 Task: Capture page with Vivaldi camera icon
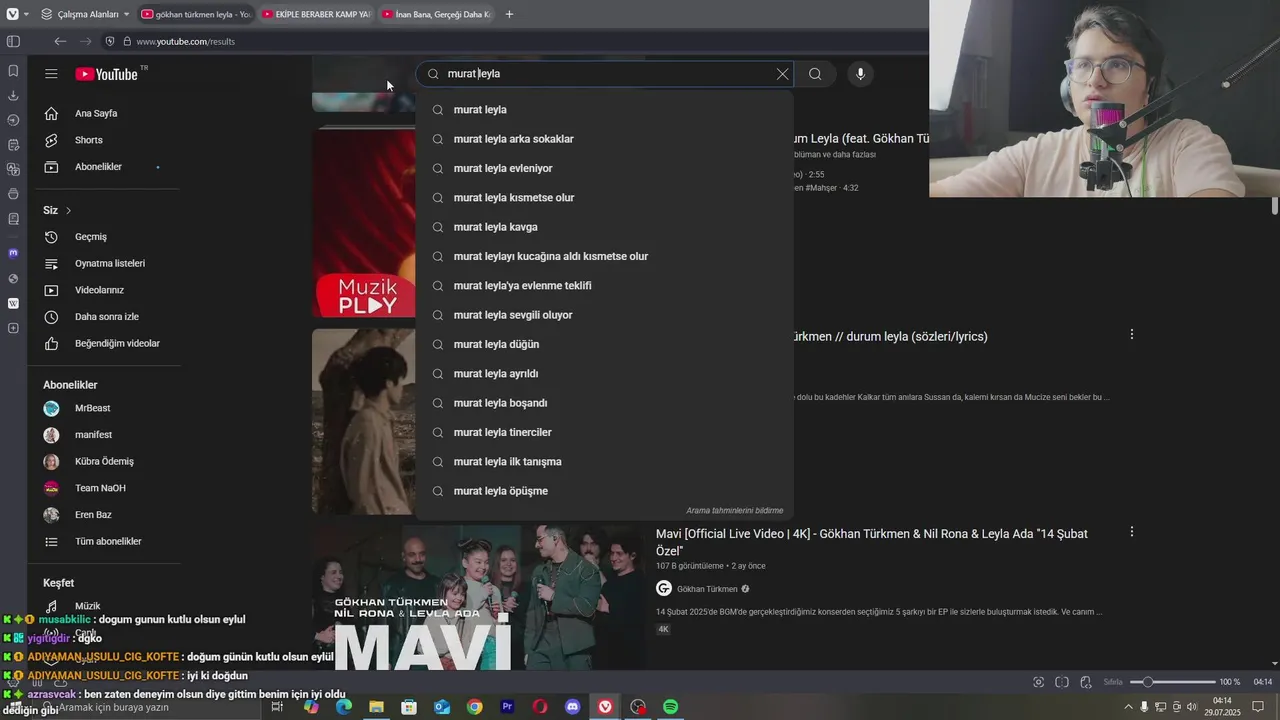click(x=1039, y=682)
